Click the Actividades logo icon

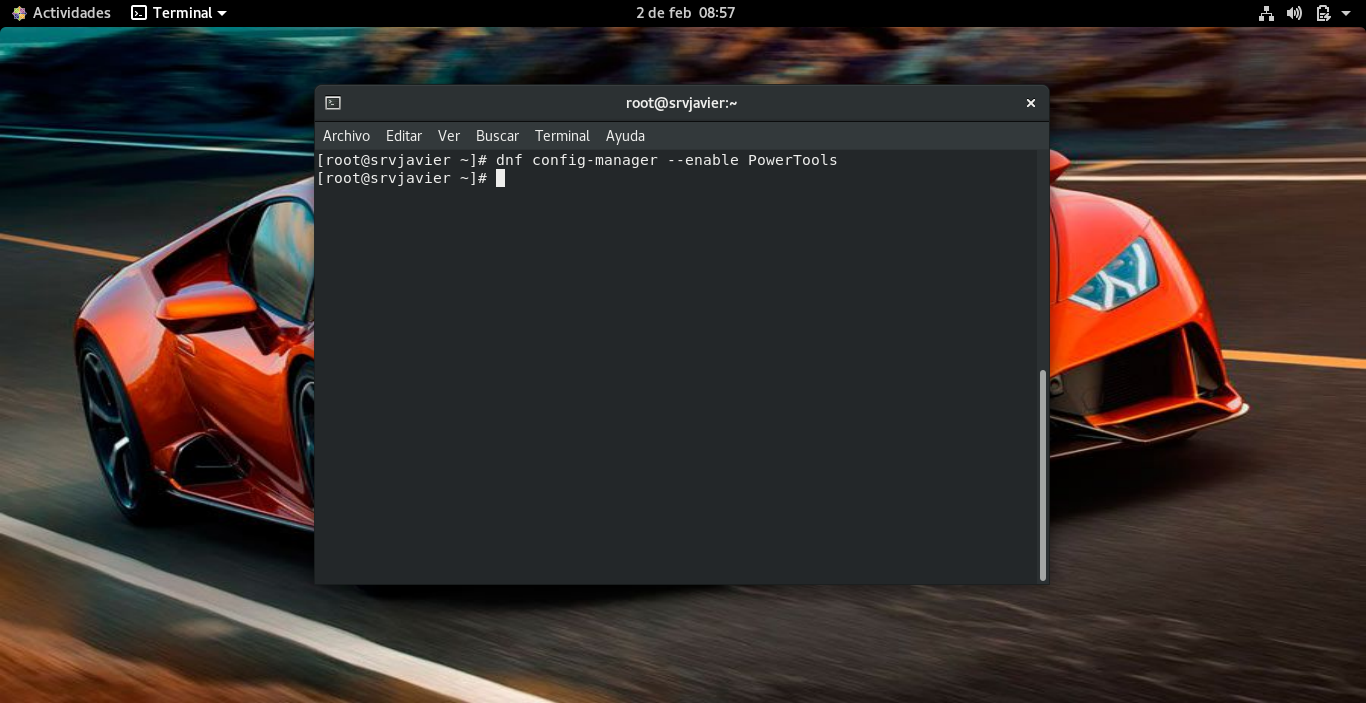(19, 13)
